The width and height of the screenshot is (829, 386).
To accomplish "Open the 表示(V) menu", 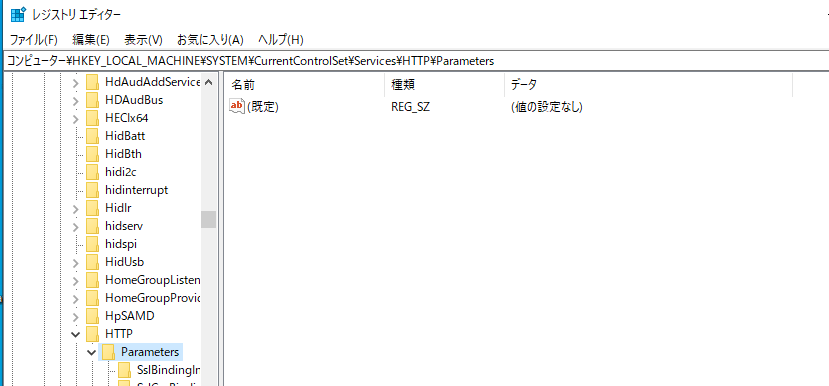I will coord(143,40).
